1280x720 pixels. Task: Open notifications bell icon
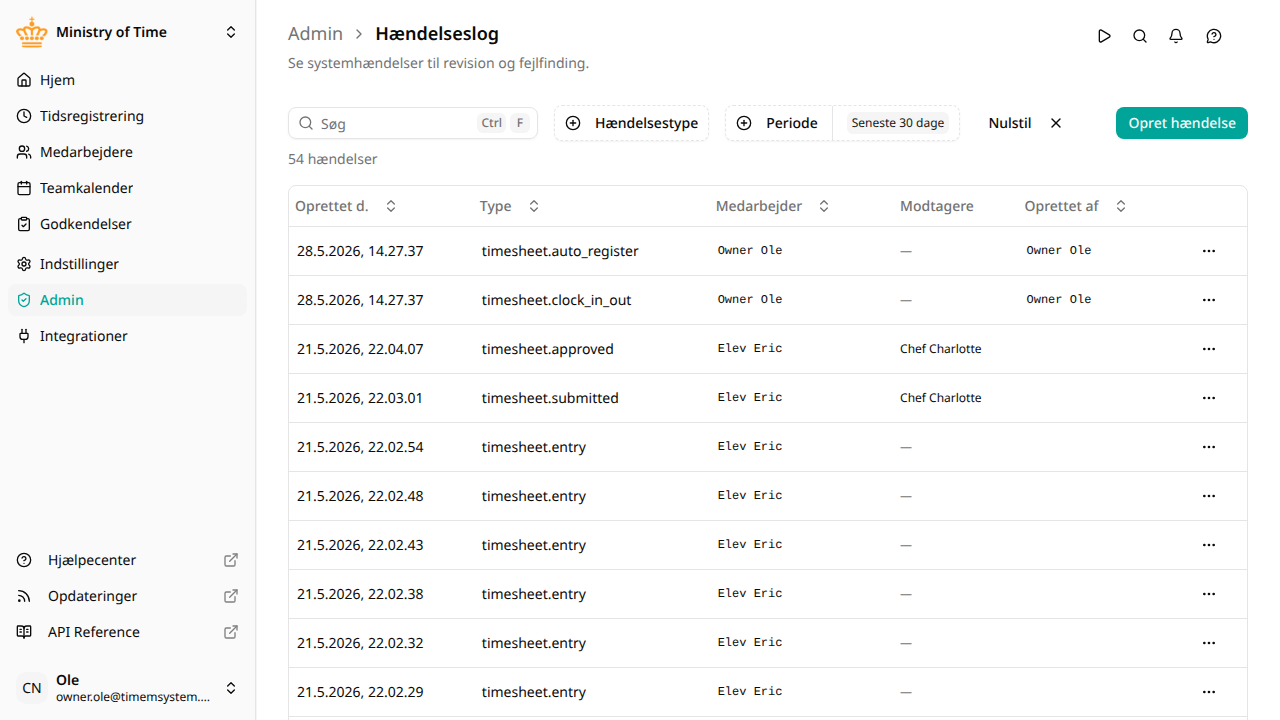(x=1176, y=36)
